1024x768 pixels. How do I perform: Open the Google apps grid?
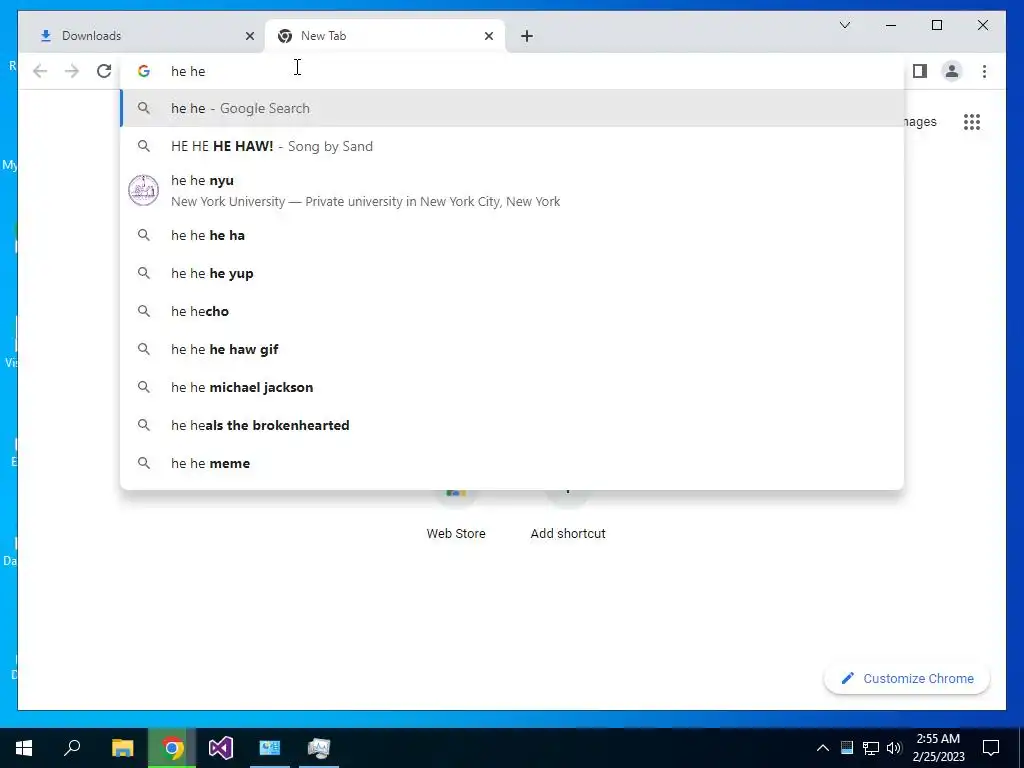tap(972, 122)
